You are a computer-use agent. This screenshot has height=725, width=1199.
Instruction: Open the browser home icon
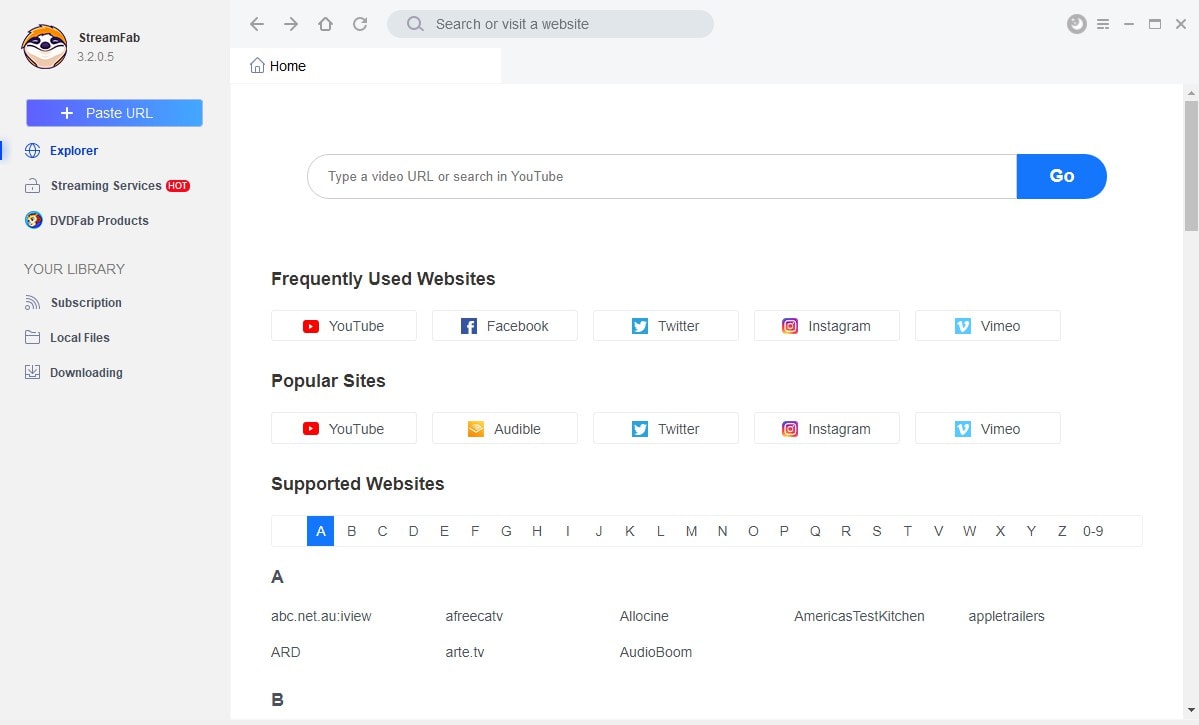(325, 24)
